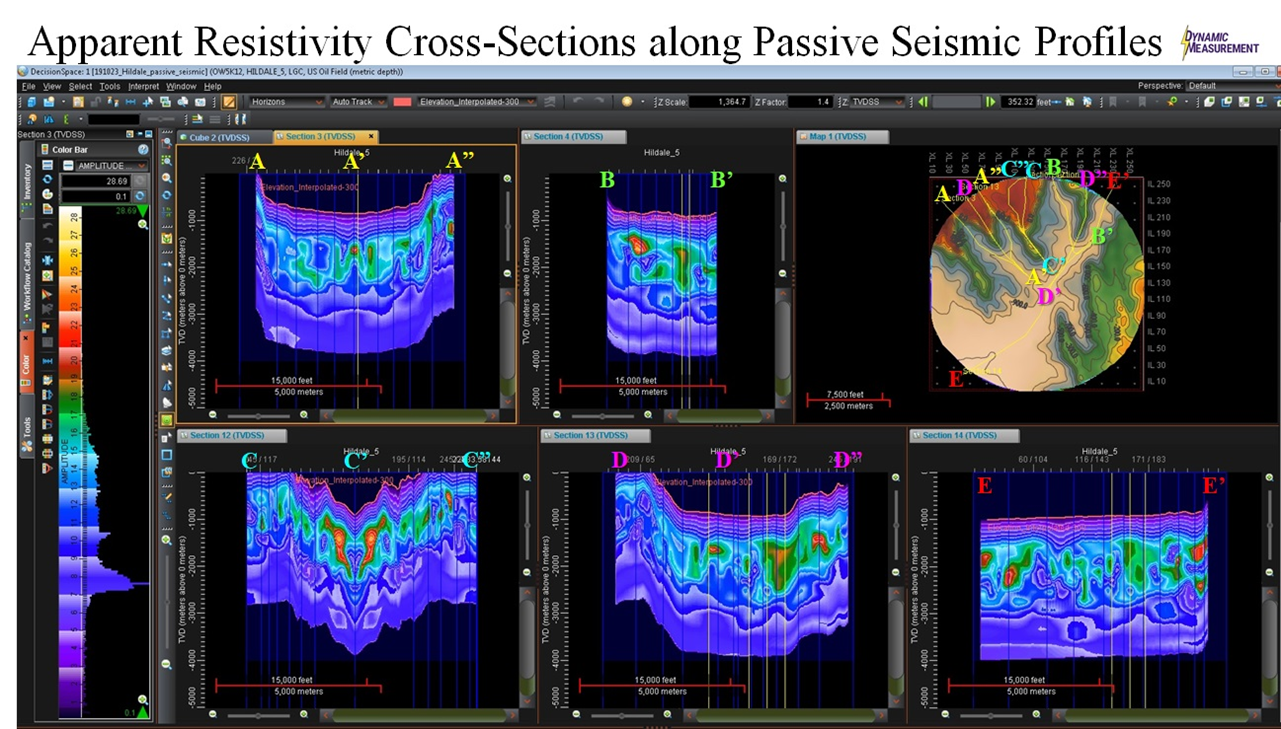1281x729 pixels.
Task: Click the color bar maximum 28.69 field
Action: pos(95,181)
